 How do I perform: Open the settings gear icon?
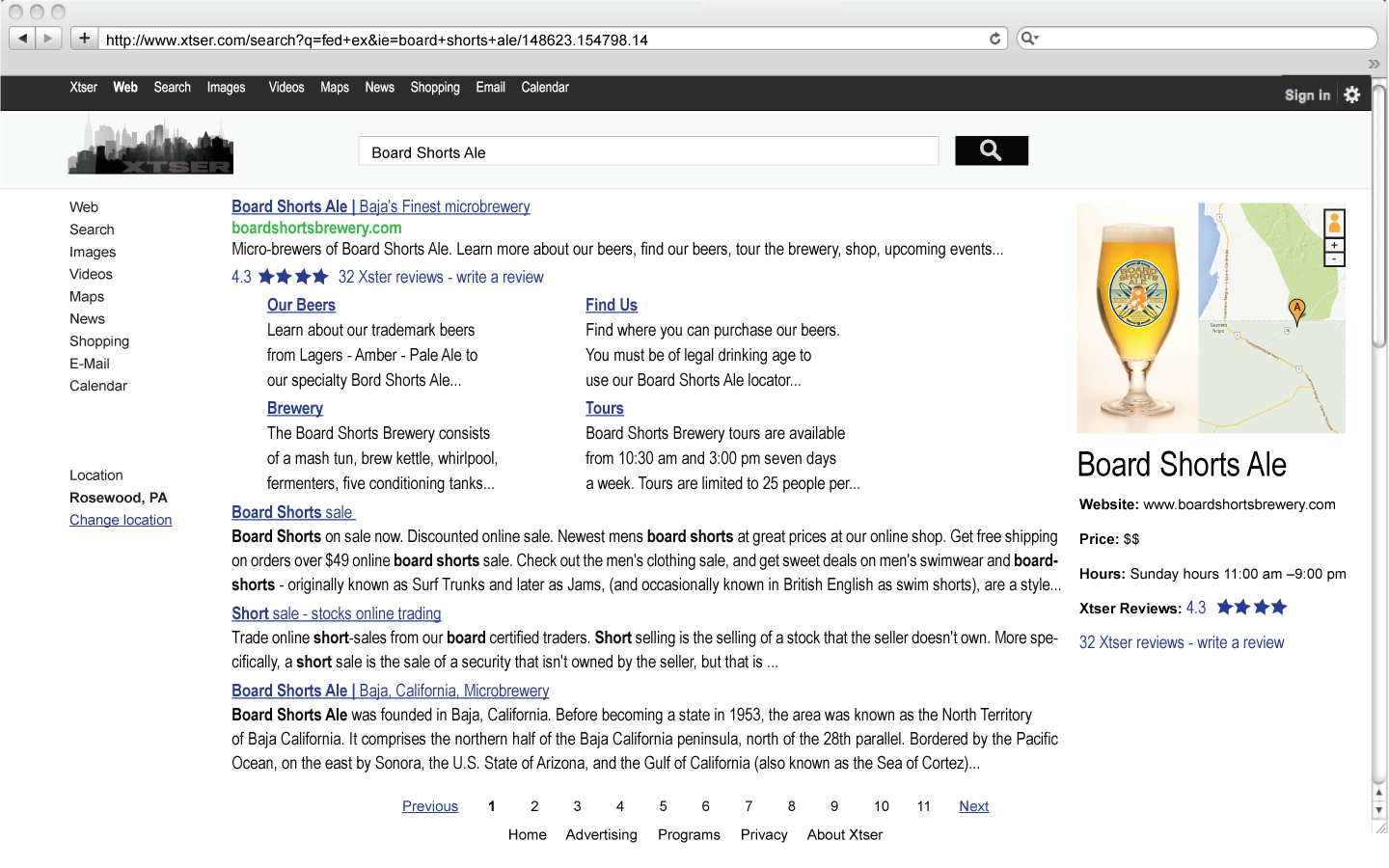coord(1352,95)
